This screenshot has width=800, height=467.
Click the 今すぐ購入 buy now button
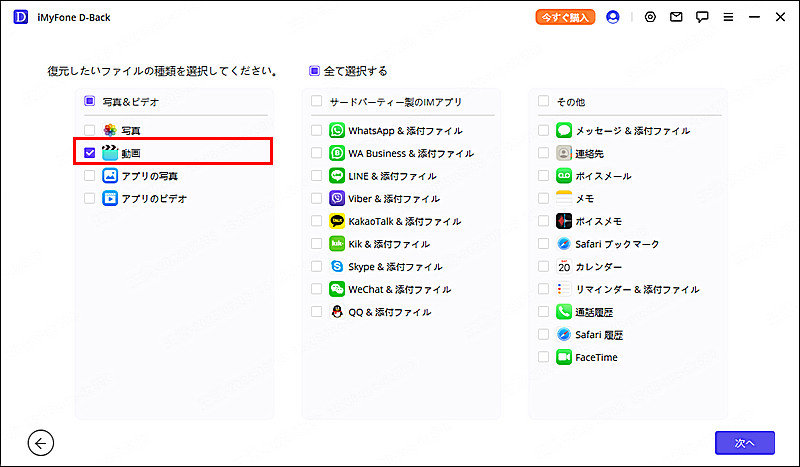[x=565, y=17]
